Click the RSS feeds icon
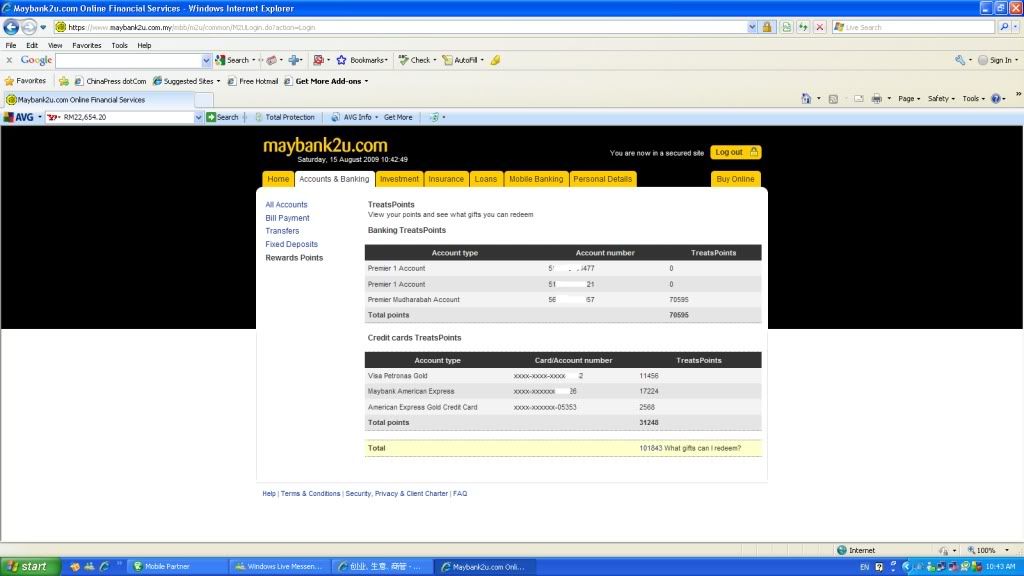Image resolution: width=1024 pixels, height=576 pixels. [x=833, y=99]
